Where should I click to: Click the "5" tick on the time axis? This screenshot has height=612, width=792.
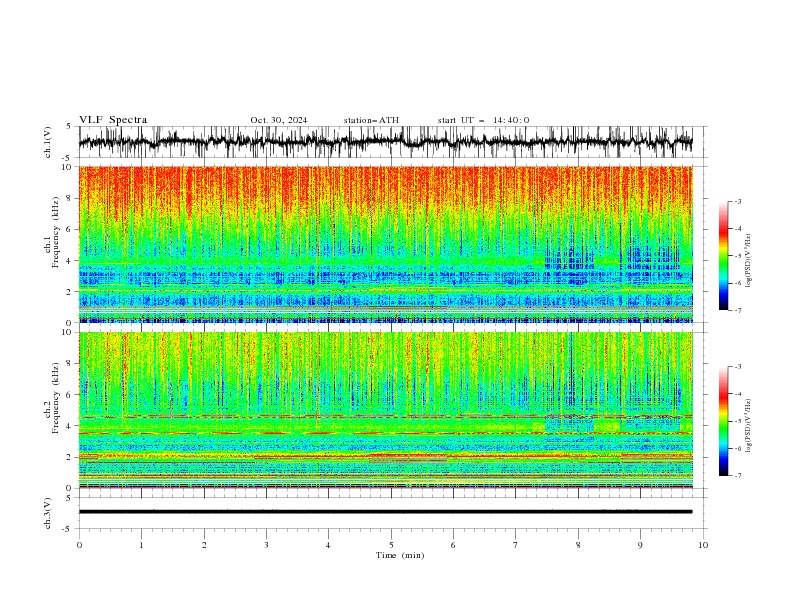(x=391, y=545)
